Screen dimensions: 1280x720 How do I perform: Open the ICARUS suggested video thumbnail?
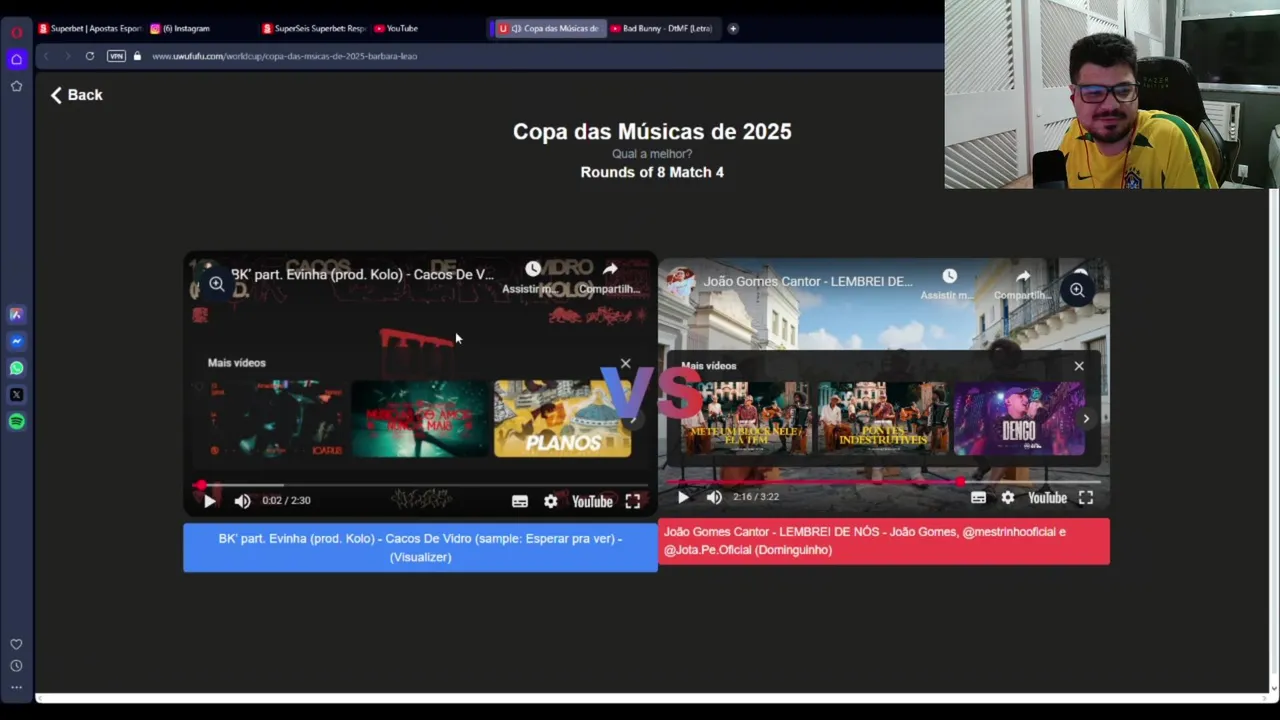[x=277, y=418]
